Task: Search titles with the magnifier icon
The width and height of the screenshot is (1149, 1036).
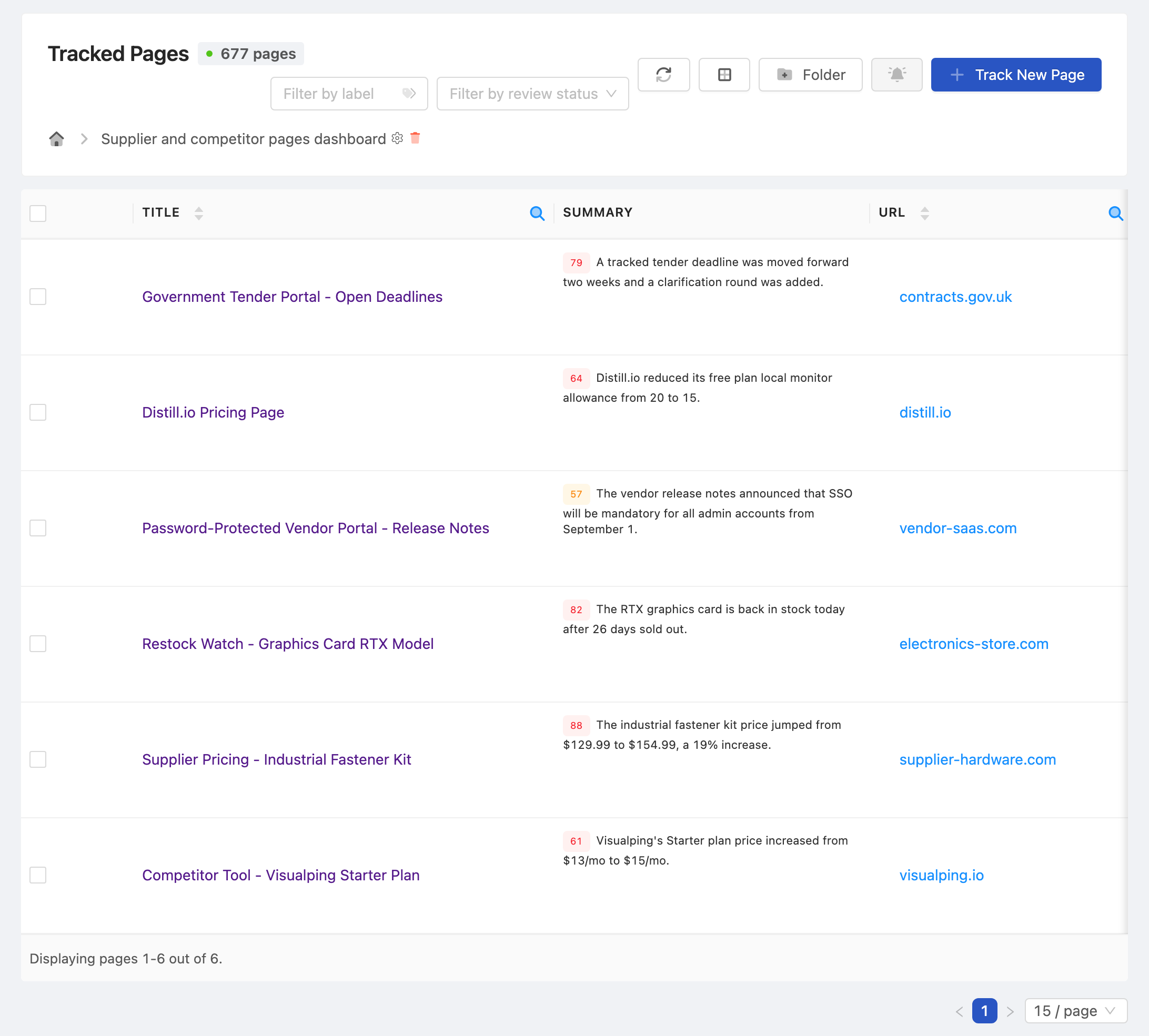Action: tap(537, 214)
